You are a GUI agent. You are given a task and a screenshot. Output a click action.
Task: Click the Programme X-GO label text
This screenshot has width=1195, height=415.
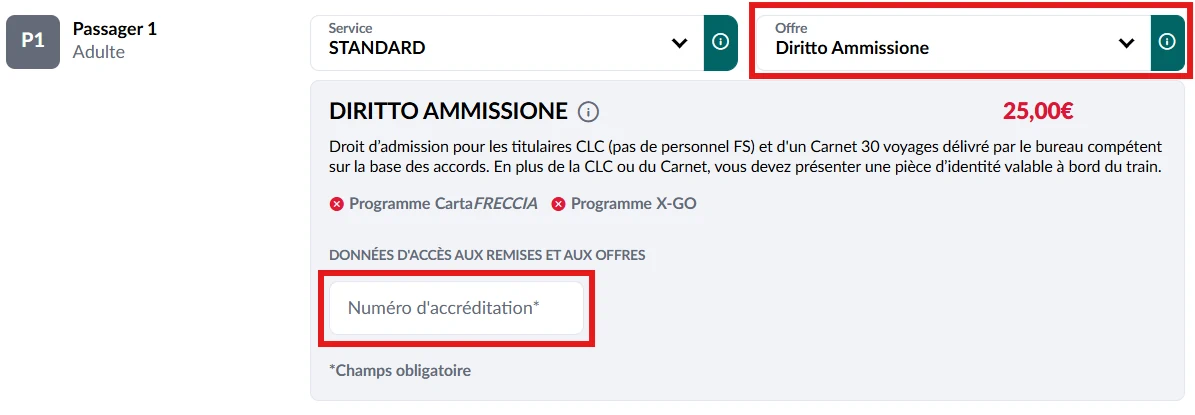(x=635, y=204)
